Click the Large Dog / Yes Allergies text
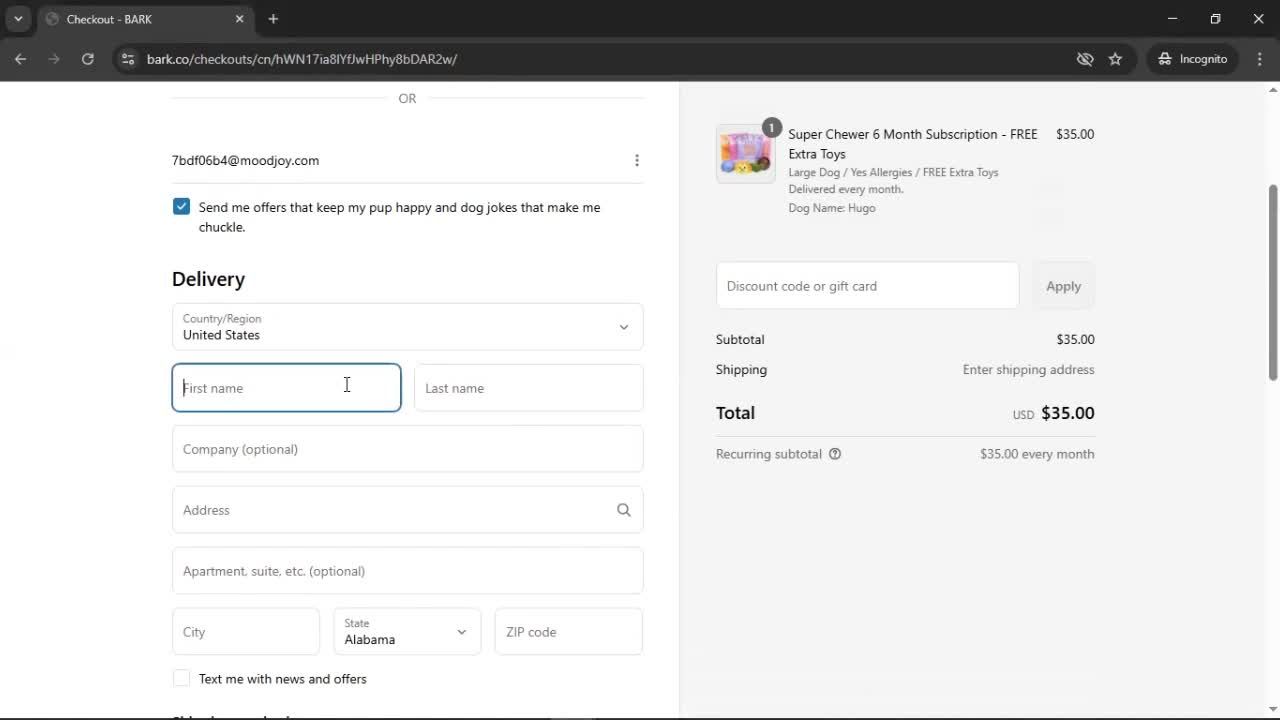Image resolution: width=1280 pixels, height=720 pixels. [x=893, y=172]
